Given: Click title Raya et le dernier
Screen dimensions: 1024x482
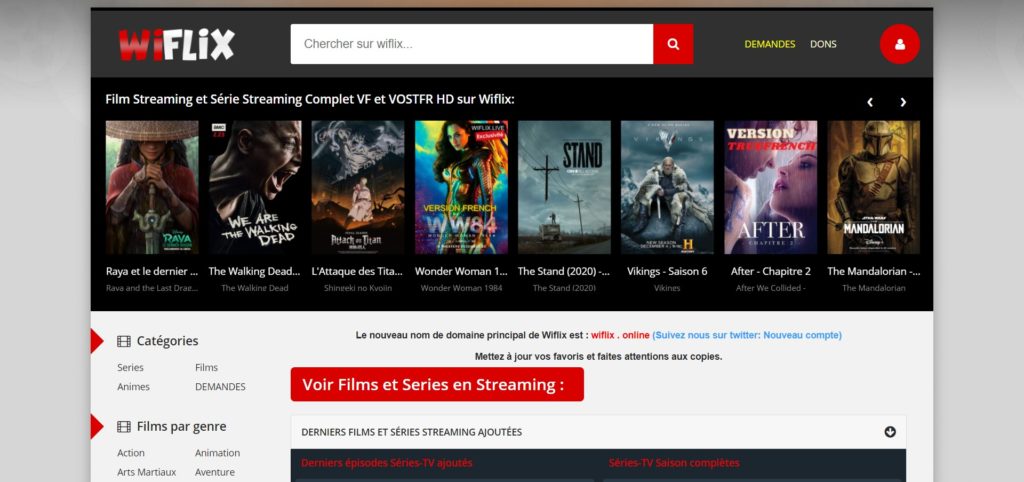Looking at the screenshot, I should (x=152, y=271).
